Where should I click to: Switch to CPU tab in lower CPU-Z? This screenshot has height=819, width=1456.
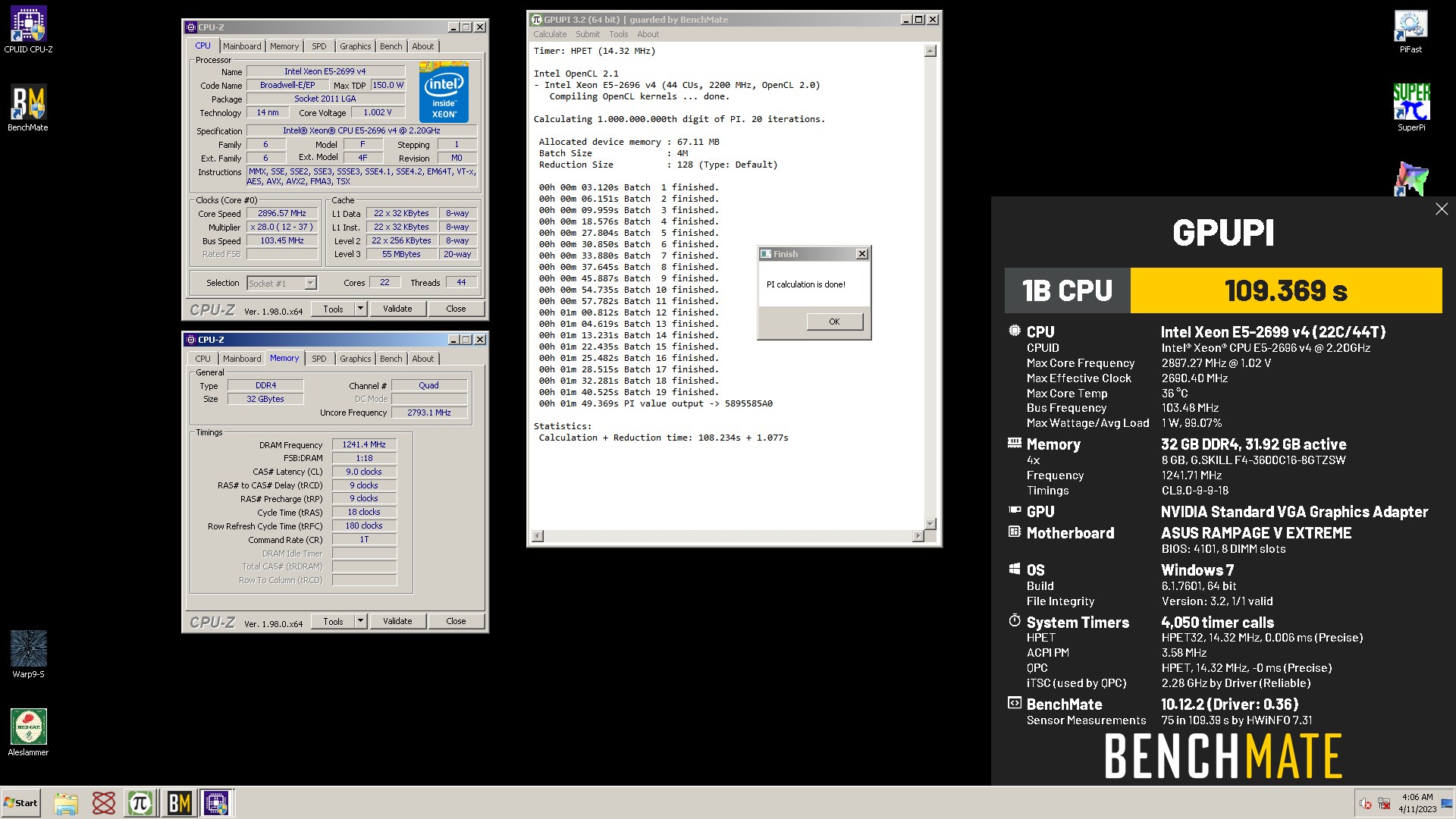(x=203, y=359)
